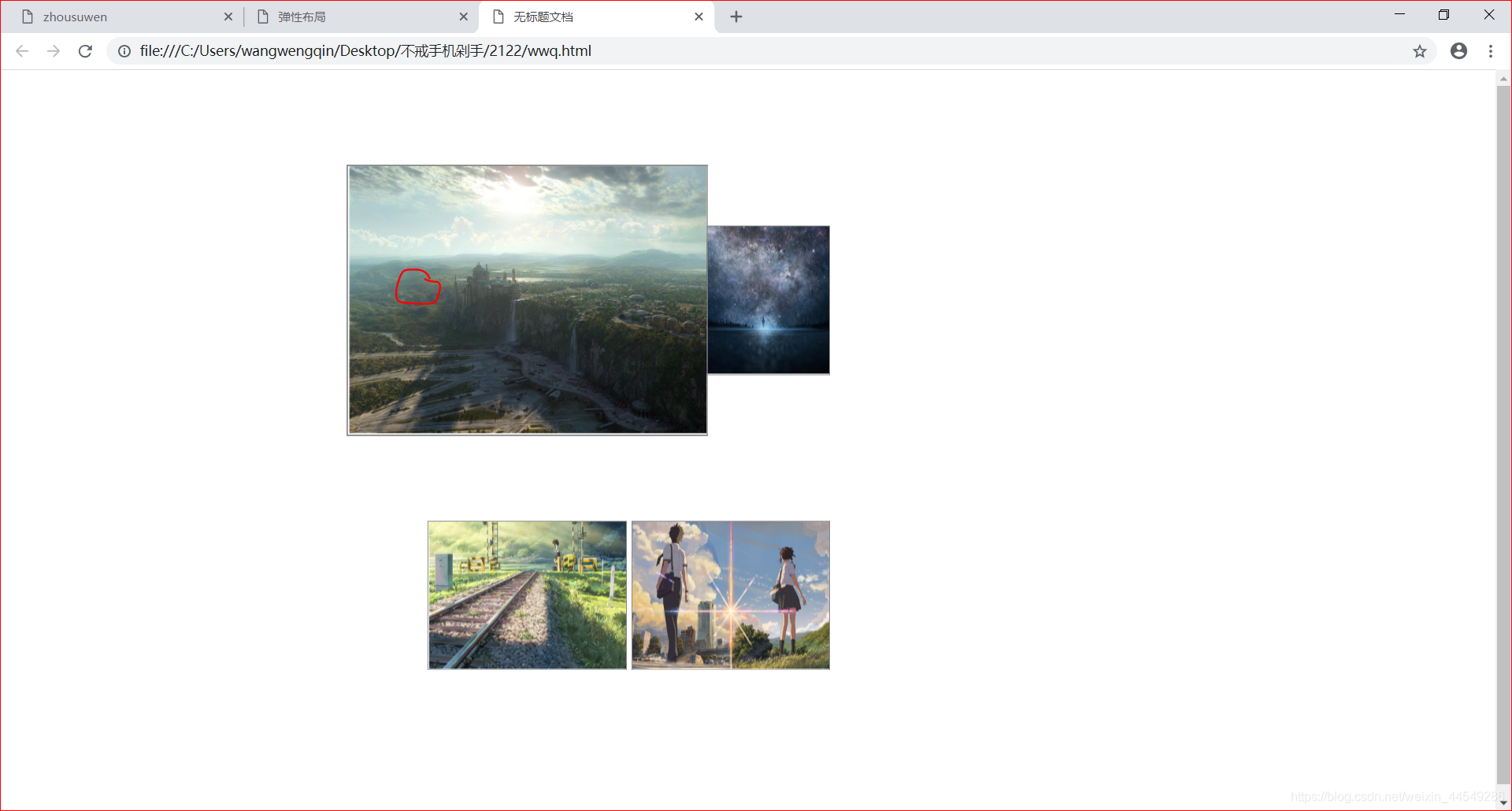Image resolution: width=1512 pixels, height=811 pixels.
Task: Reload the current page
Action: pos(85,51)
